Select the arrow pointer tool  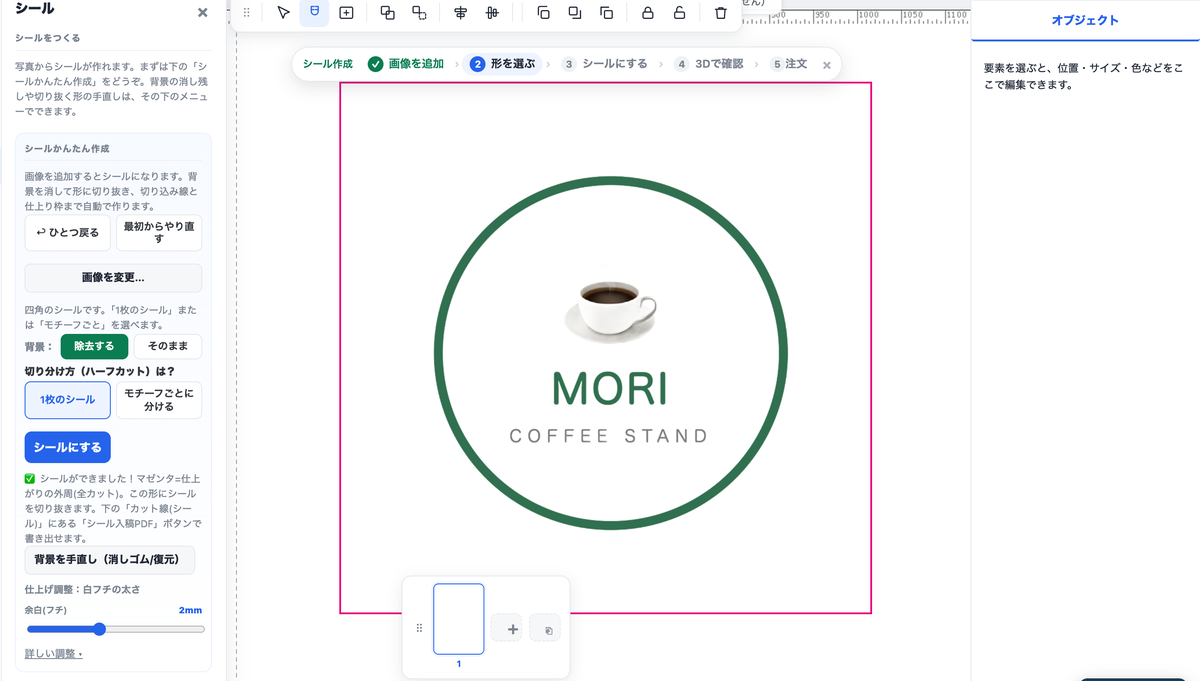284,13
